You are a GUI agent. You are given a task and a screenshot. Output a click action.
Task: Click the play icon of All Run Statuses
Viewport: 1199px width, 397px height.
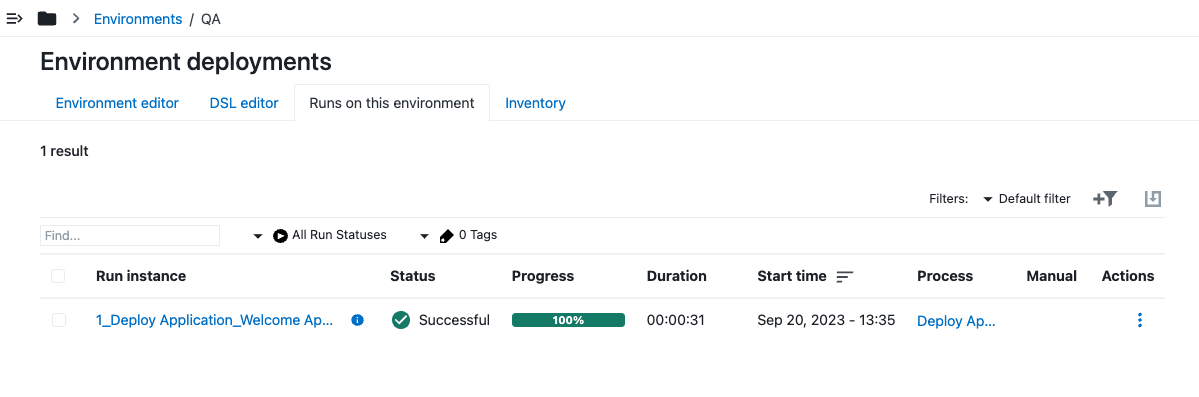[281, 236]
